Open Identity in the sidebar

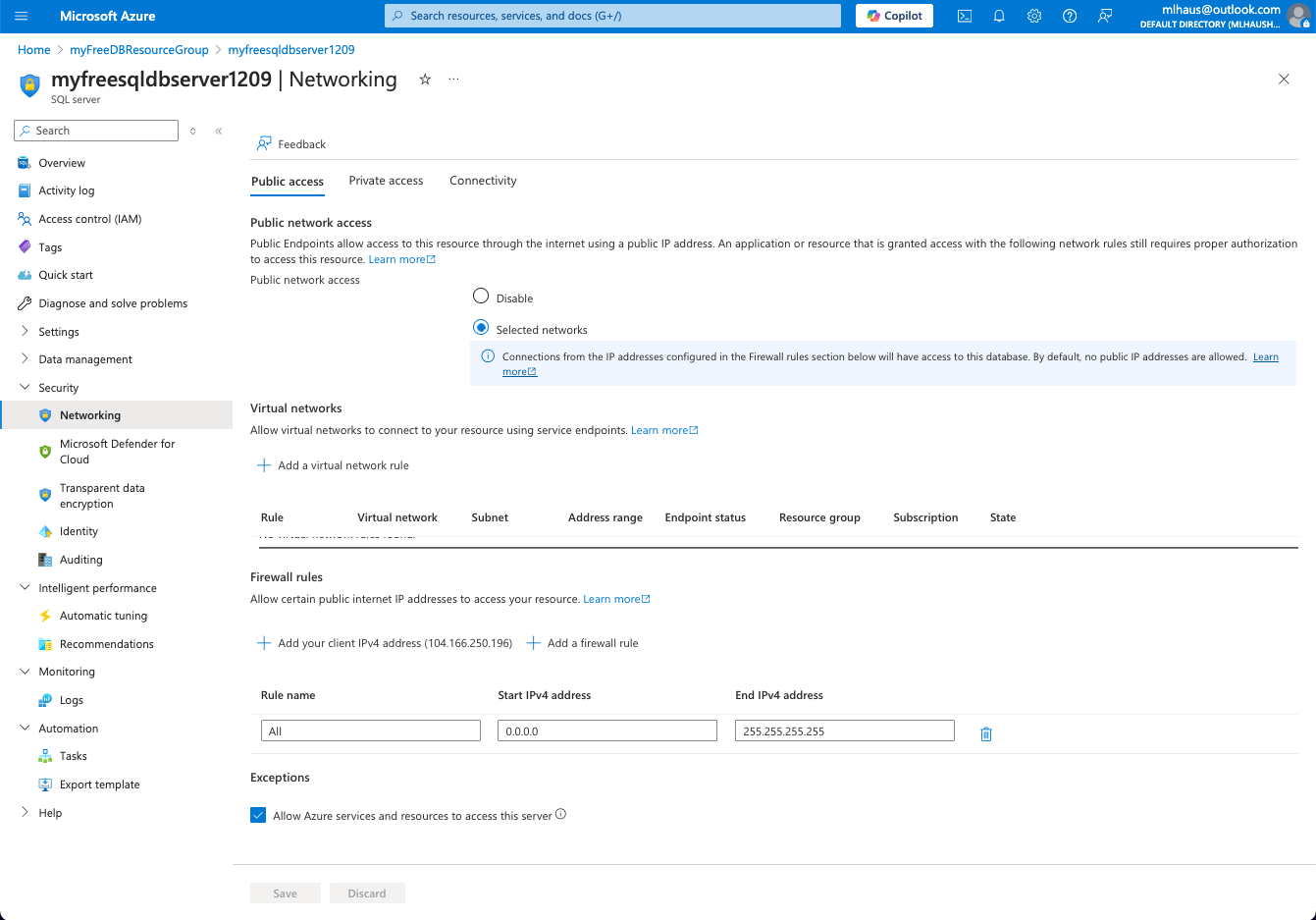(x=79, y=531)
